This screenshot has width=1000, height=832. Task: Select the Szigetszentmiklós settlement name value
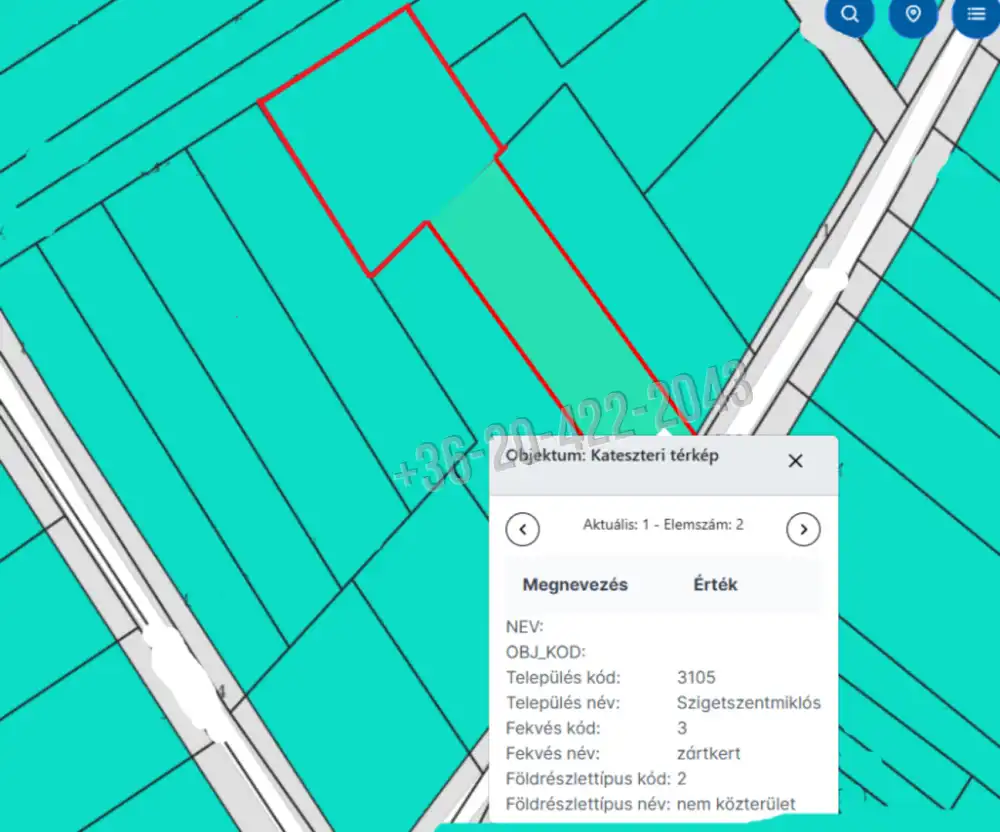tap(748, 703)
